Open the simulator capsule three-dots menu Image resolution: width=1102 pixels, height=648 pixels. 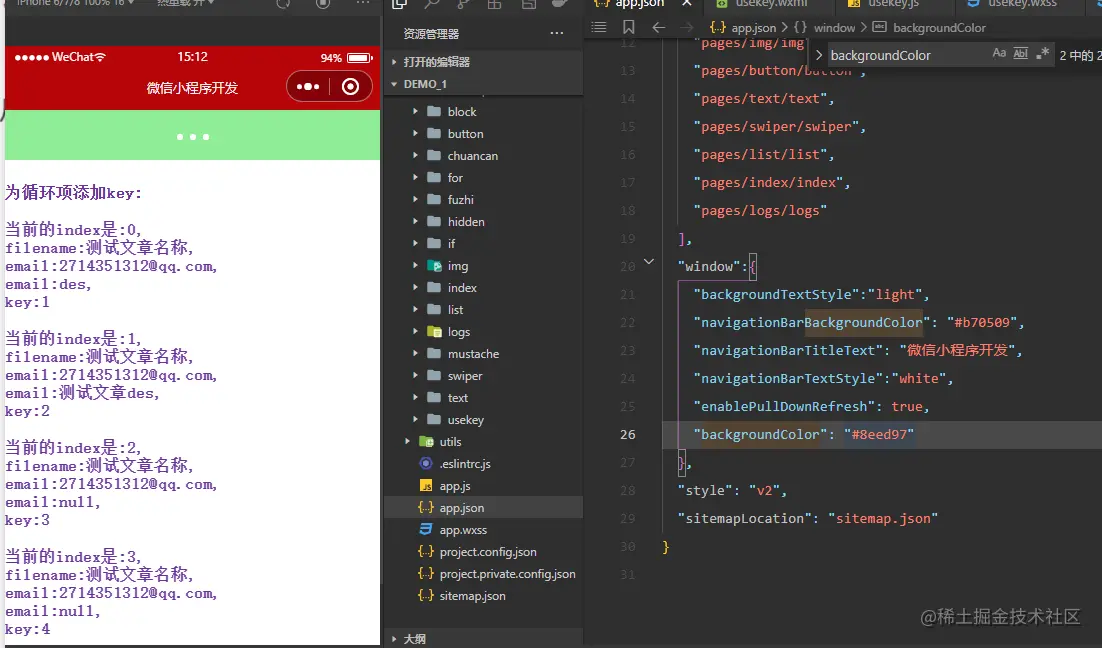click(x=308, y=86)
